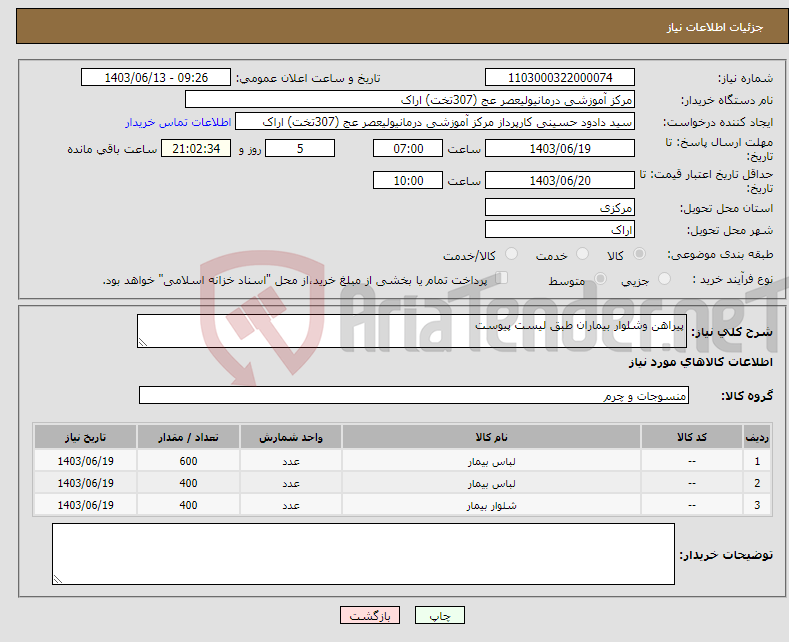Click quantity 400 in row 2
789x642 pixels.
click(188, 483)
